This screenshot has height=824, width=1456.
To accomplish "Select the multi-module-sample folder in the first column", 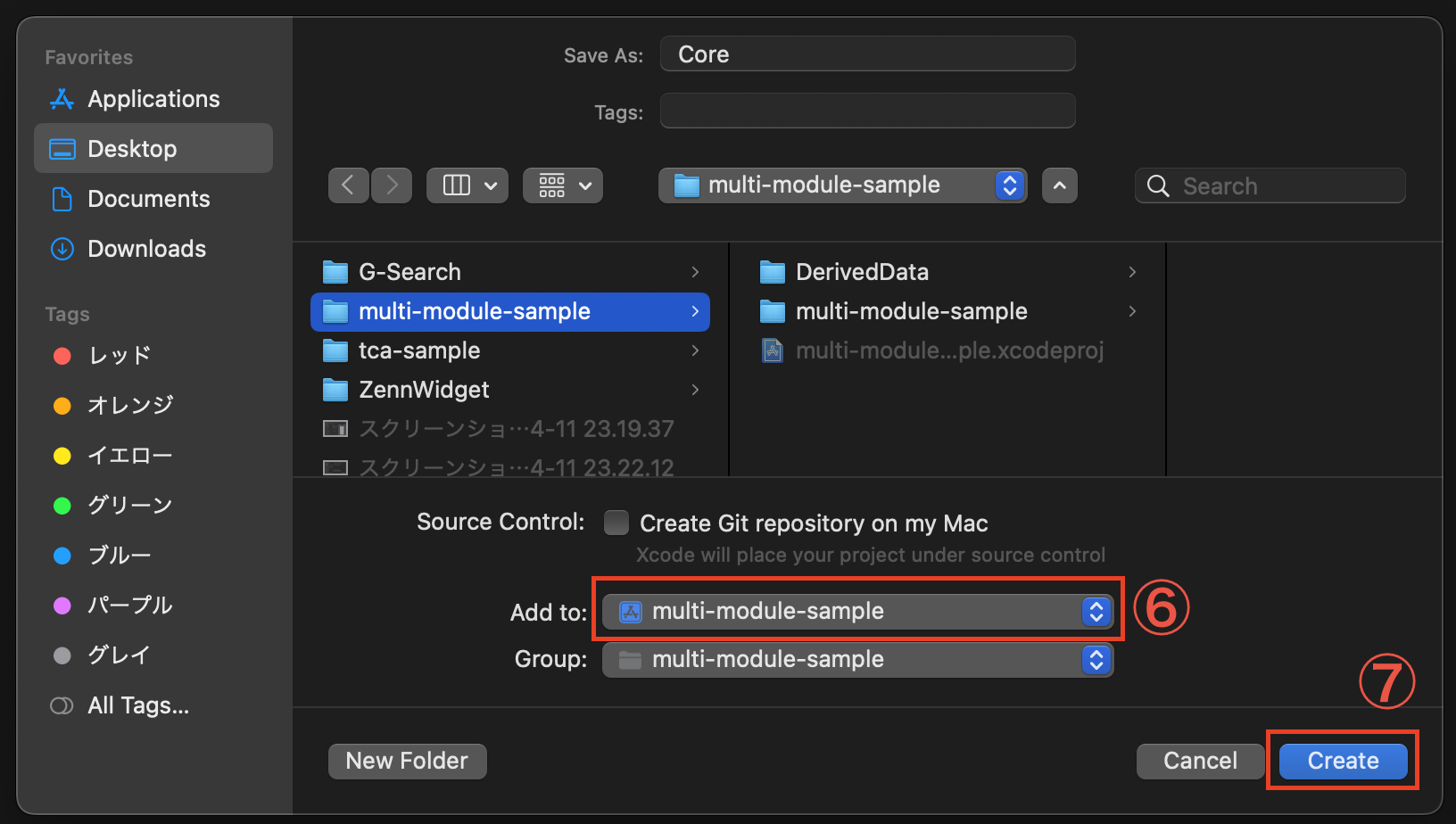I will (510, 311).
